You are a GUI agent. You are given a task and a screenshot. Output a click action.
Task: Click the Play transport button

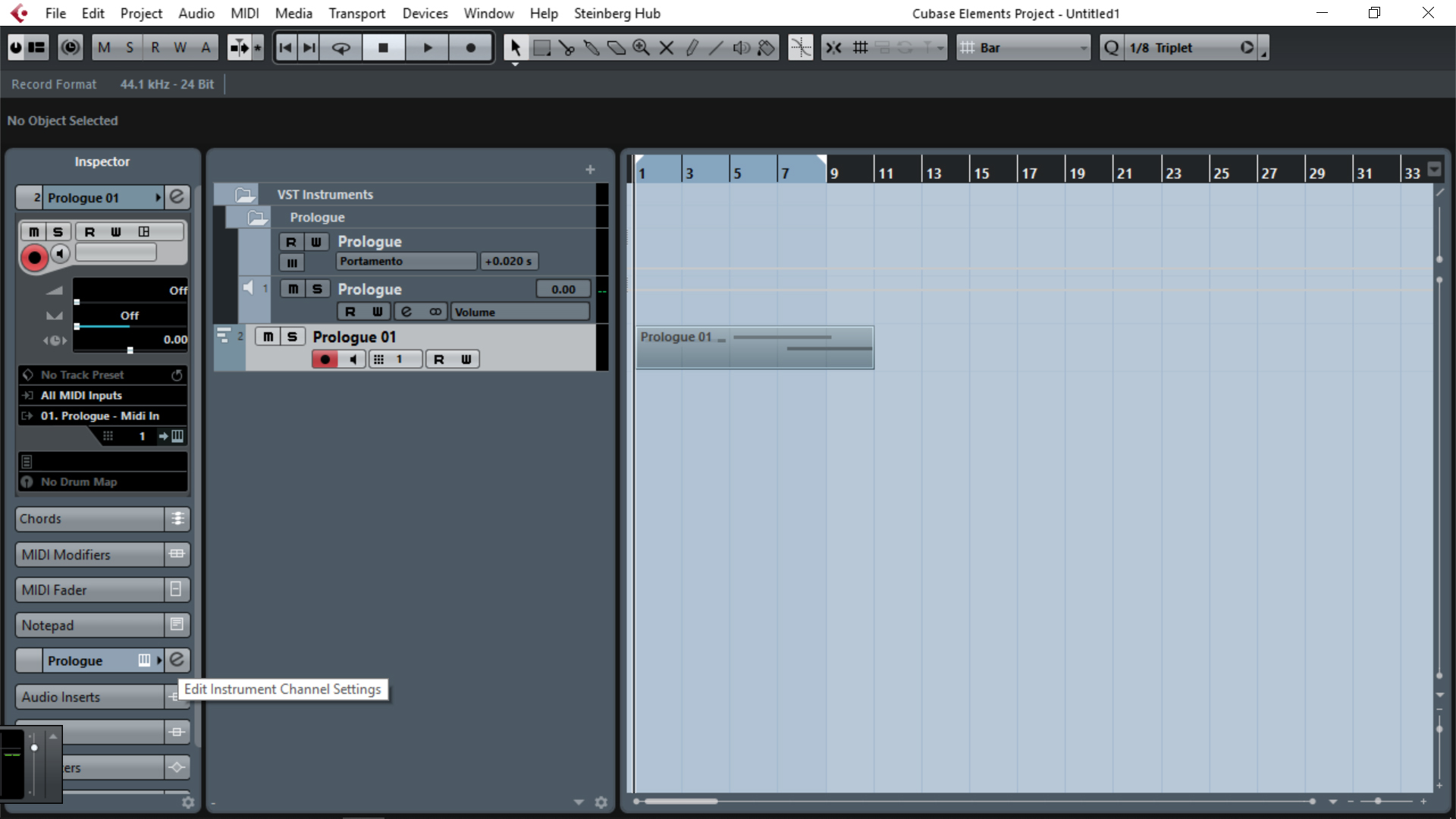(428, 48)
